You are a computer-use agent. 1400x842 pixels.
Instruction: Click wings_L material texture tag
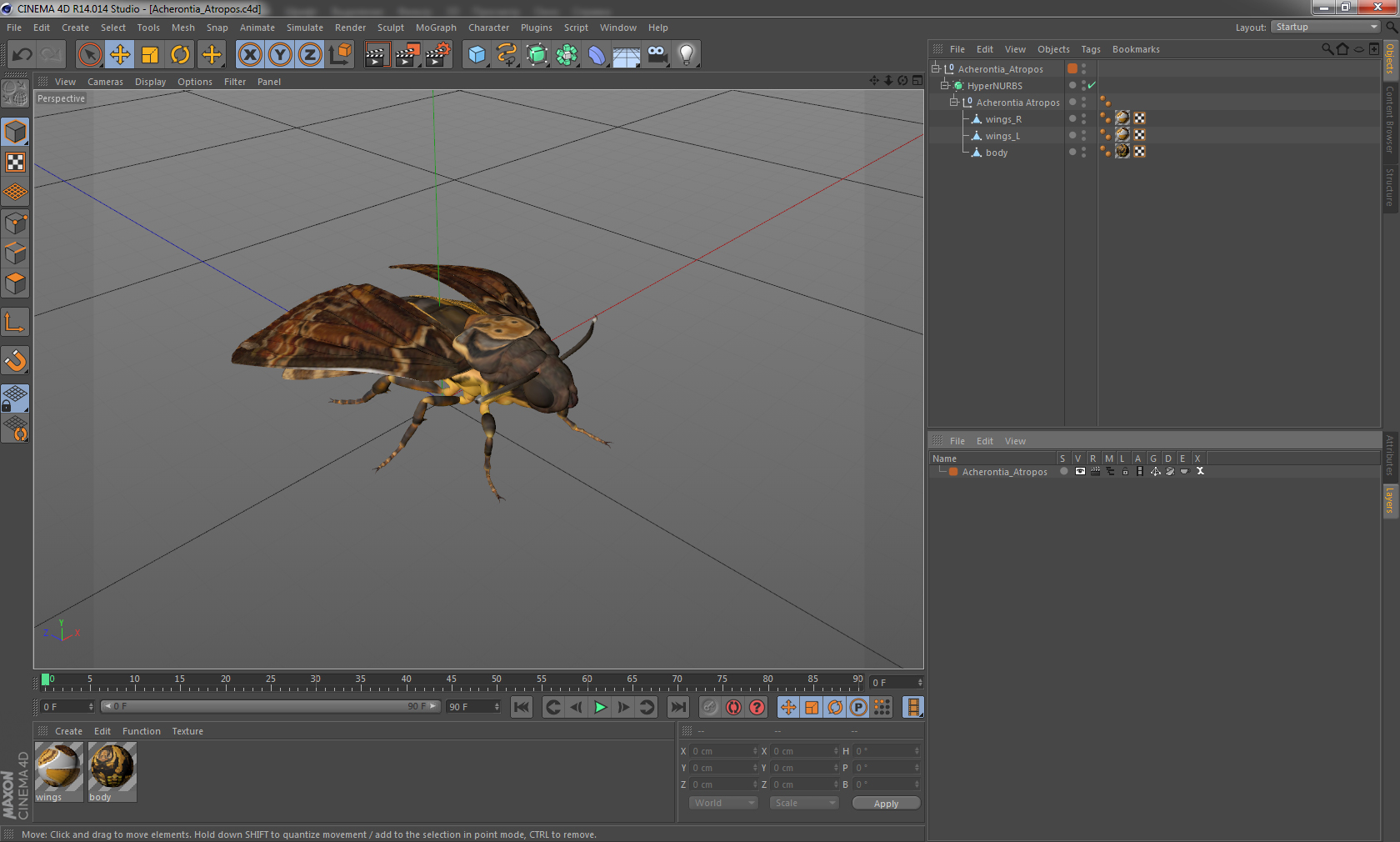(1122, 135)
